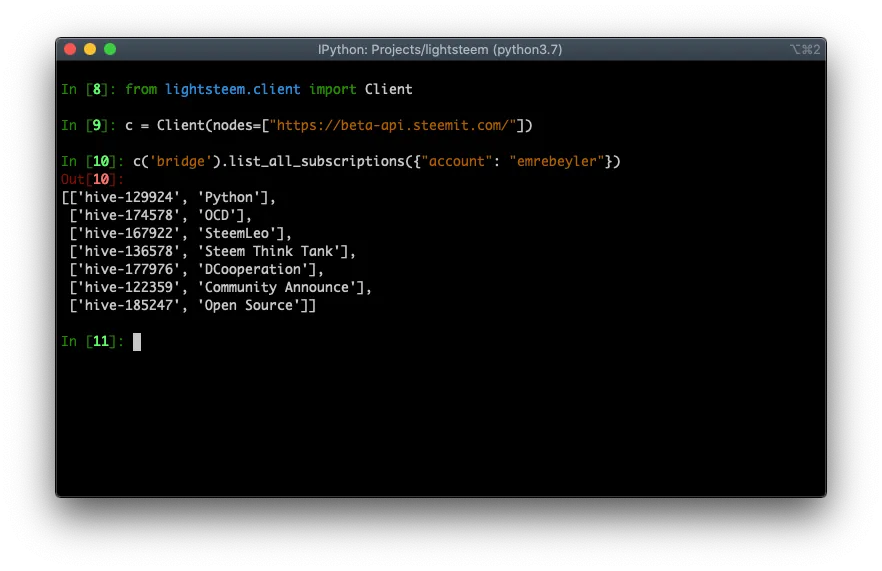Click the "account" key string
The image size is (882, 571).
click(x=457, y=161)
